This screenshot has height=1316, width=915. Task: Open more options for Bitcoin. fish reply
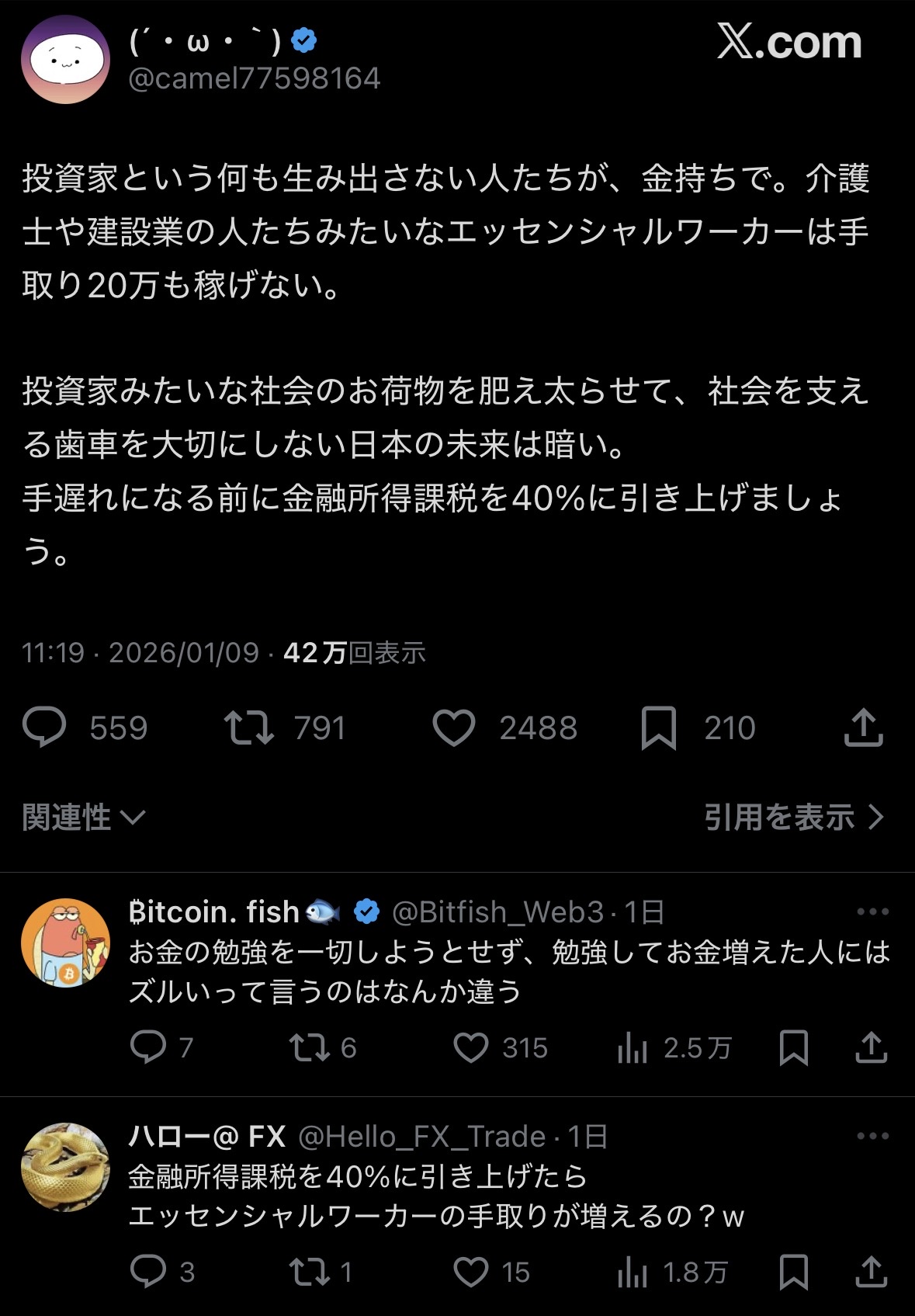pyautogui.click(x=872, y=911)
